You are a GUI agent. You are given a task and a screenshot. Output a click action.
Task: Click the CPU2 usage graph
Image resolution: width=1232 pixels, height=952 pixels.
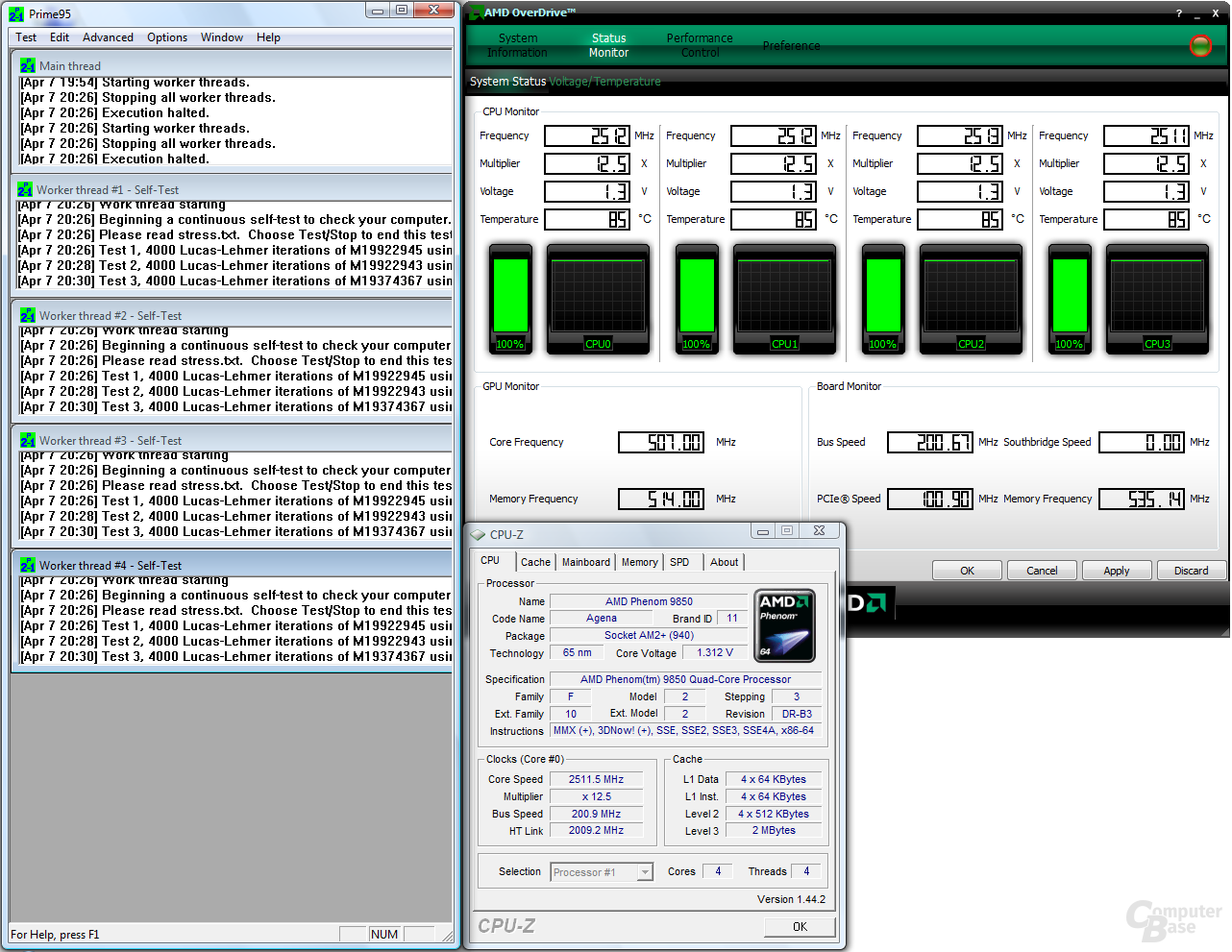coord(971,299)
